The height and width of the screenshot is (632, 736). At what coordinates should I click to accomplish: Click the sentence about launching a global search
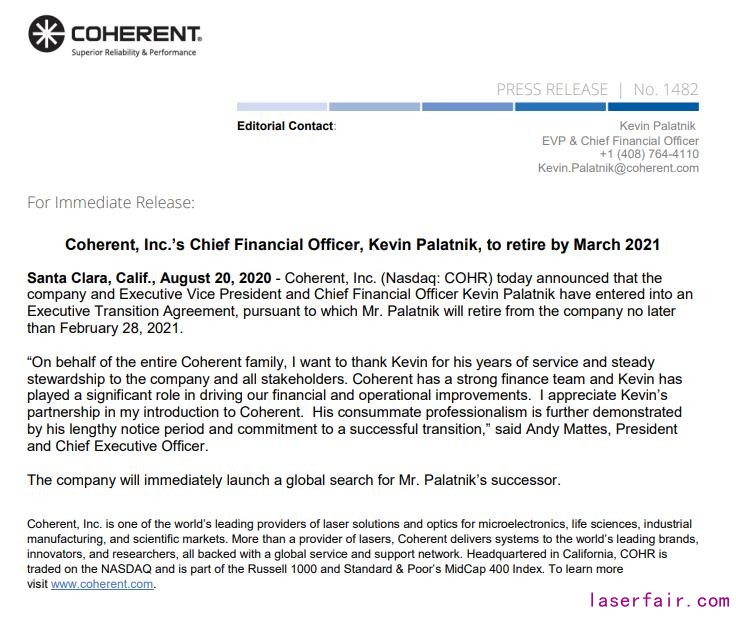[x=293, y=480]
